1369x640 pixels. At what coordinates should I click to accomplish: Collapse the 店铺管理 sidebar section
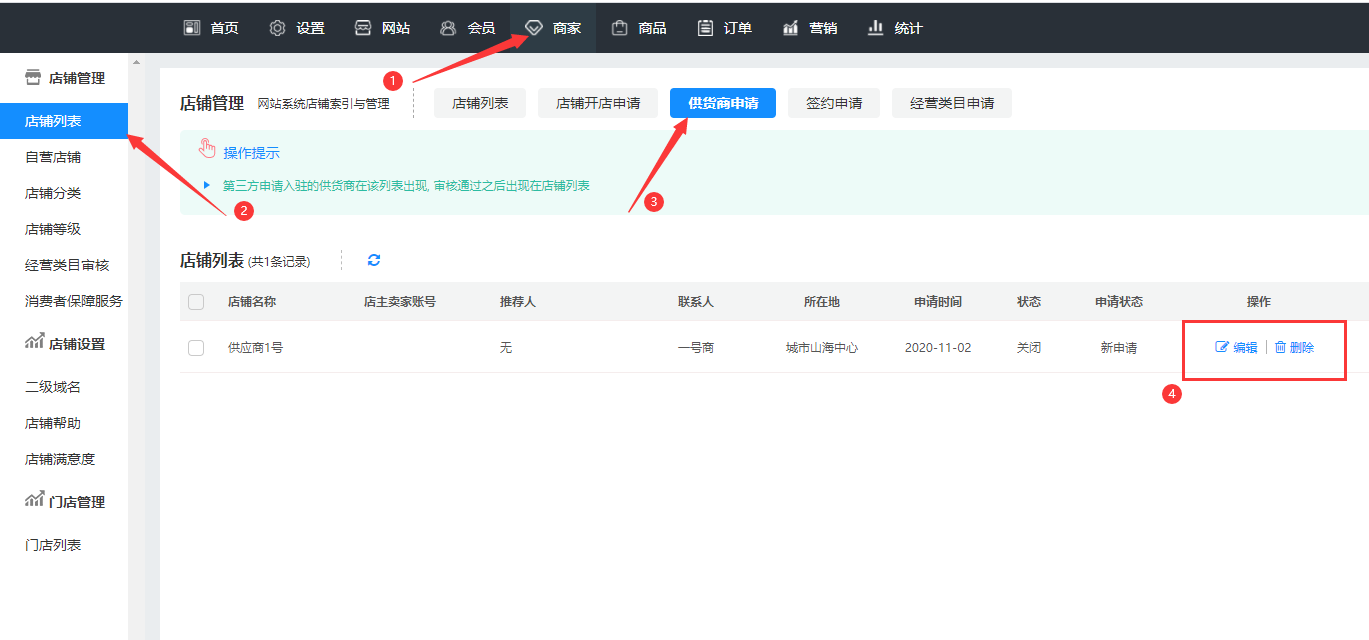65,78
